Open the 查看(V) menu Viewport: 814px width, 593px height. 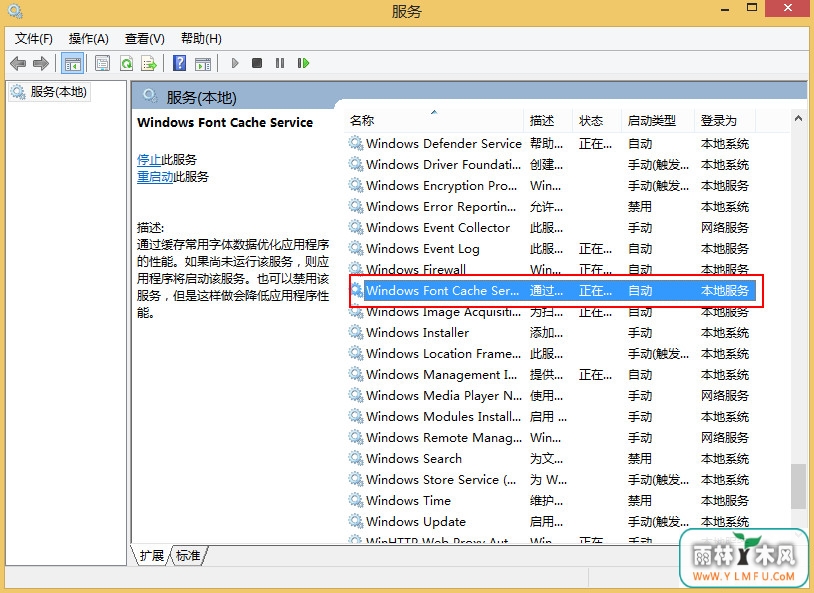pyautogui.click(x=145, y=38)
